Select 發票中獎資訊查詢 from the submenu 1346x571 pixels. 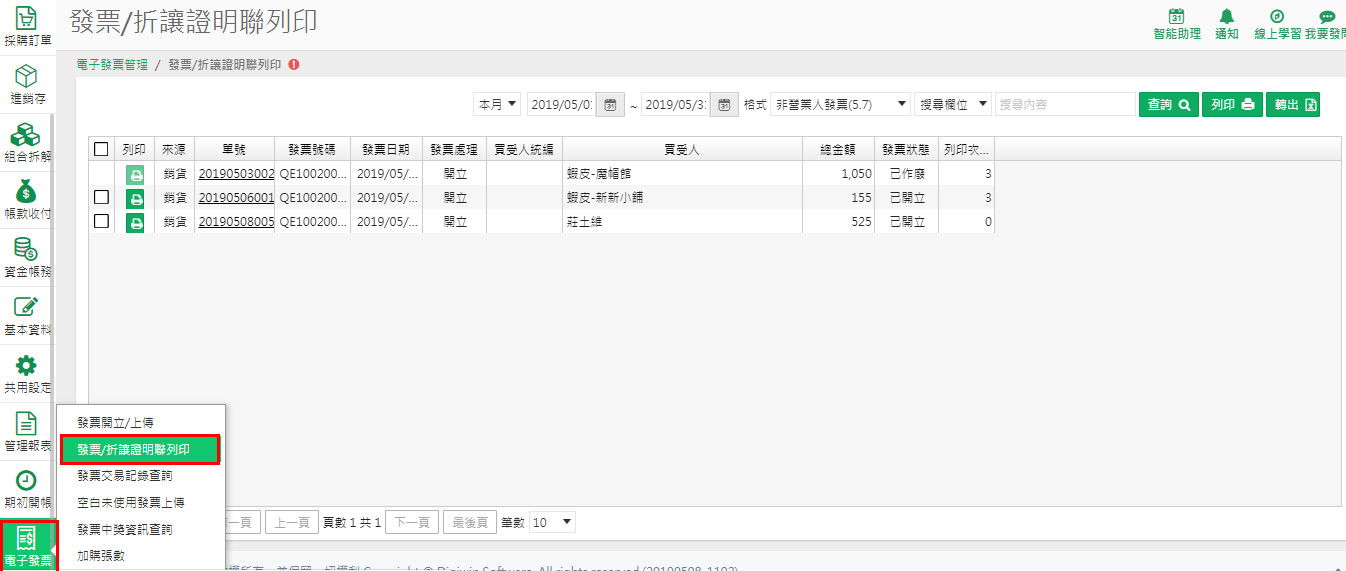click(140, 529)
